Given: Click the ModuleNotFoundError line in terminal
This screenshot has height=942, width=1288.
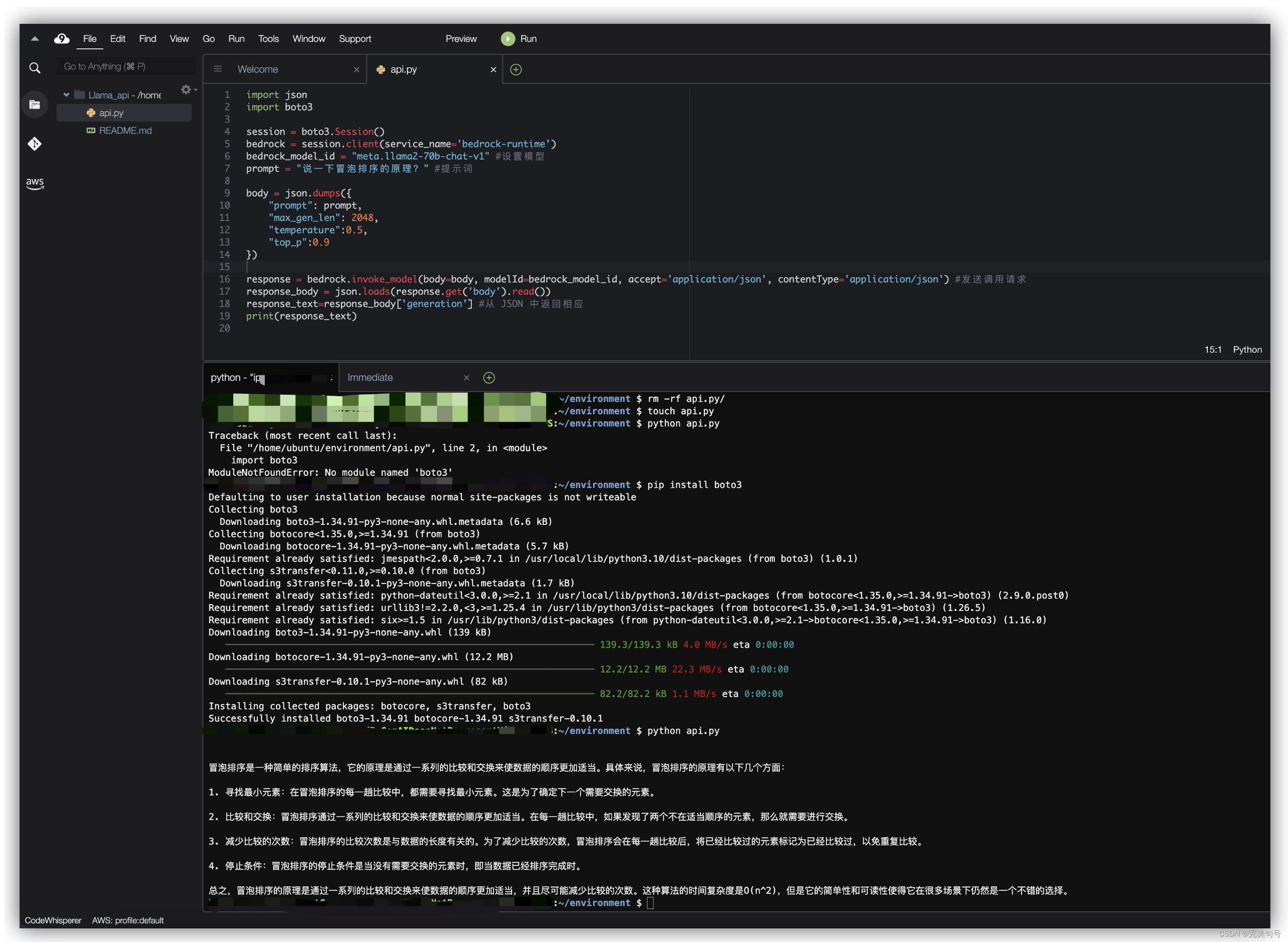Looking at the screenshot, I should pos(330,472).
